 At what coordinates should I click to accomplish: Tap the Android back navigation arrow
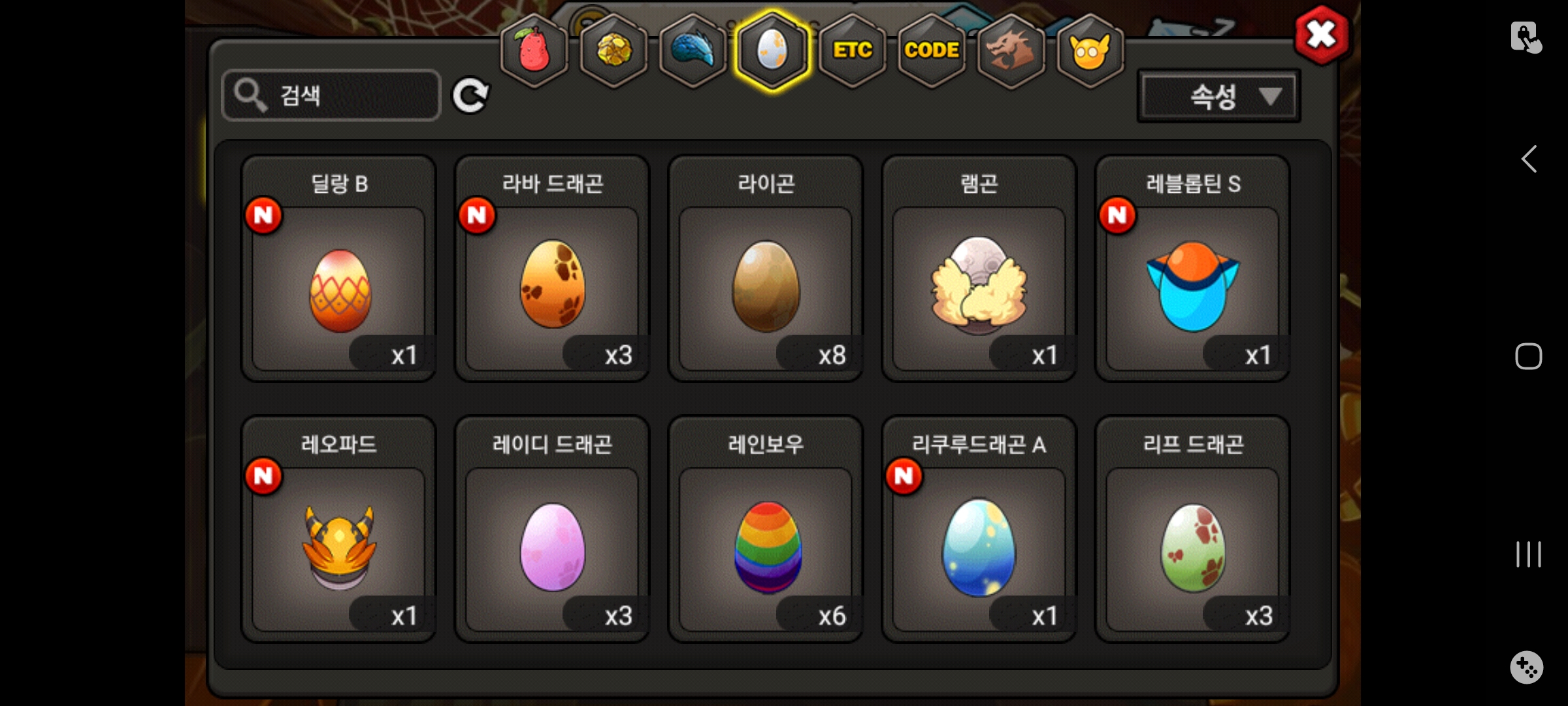tap(1529, 159)
